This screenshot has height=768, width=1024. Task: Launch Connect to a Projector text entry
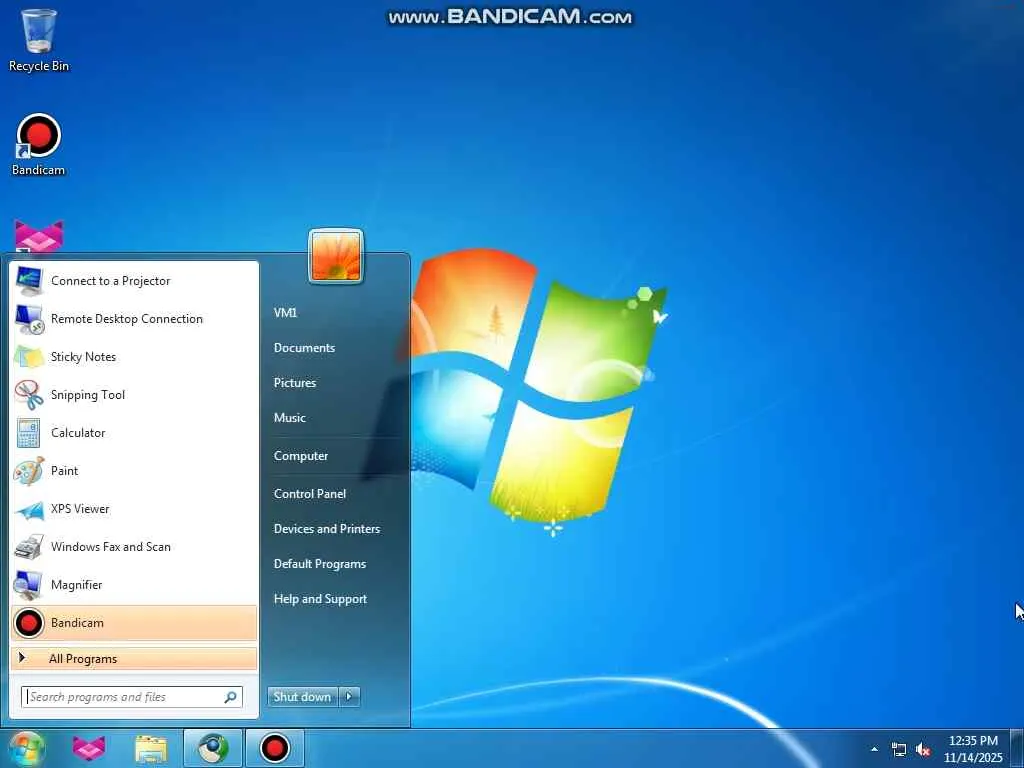(x=110, y=281)
